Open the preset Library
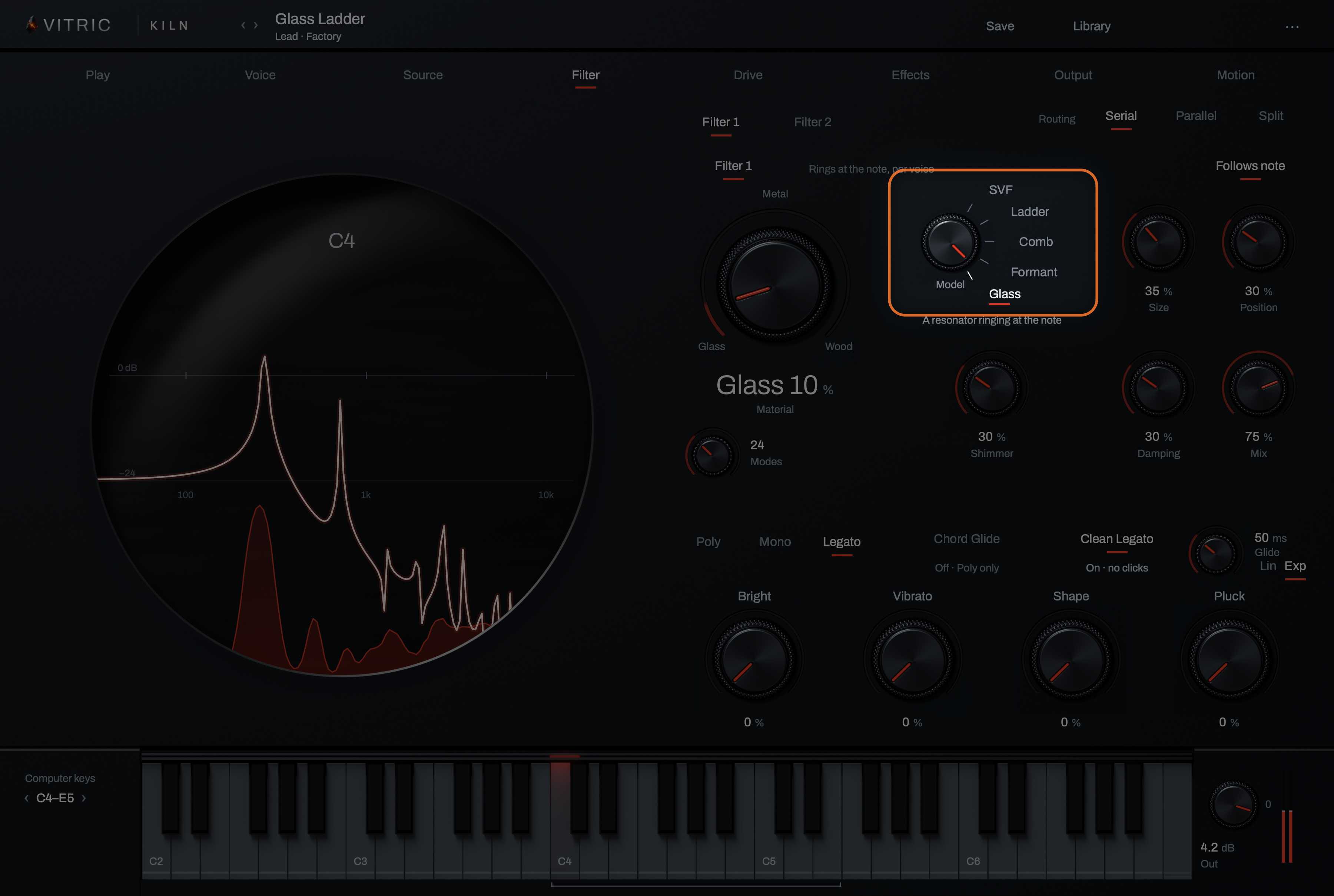 pyautogui.click(x=1092, y=26)
